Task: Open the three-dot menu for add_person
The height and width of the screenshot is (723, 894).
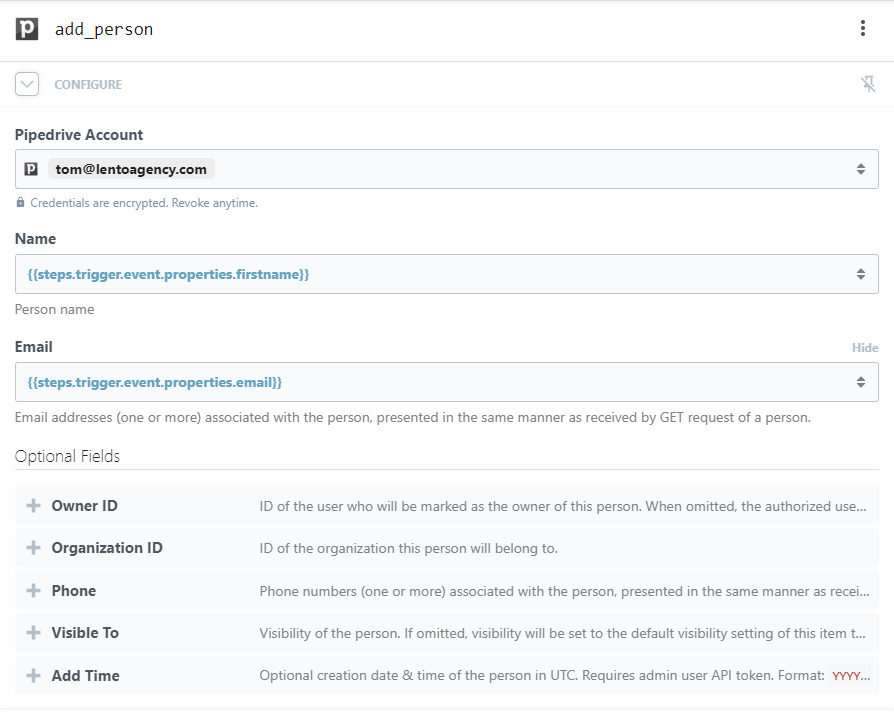Action: [863, 28]
